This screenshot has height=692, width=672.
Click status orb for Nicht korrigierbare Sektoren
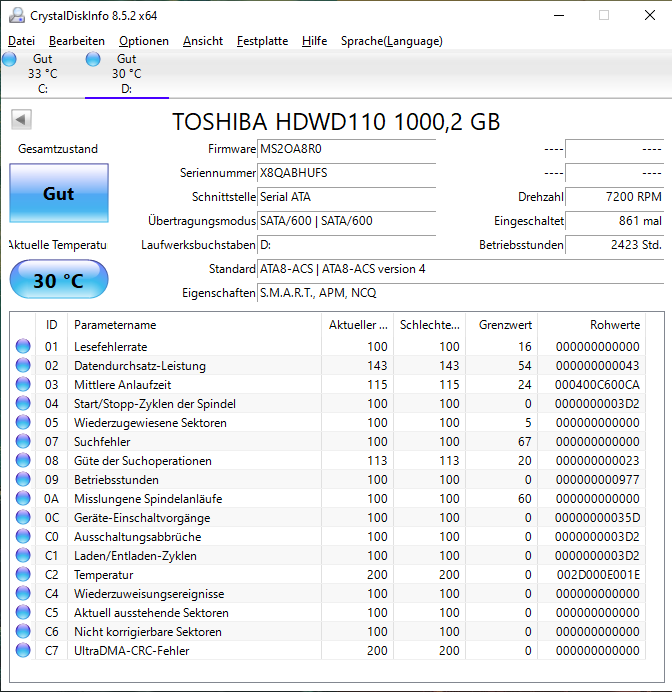[x=23, y=631]
